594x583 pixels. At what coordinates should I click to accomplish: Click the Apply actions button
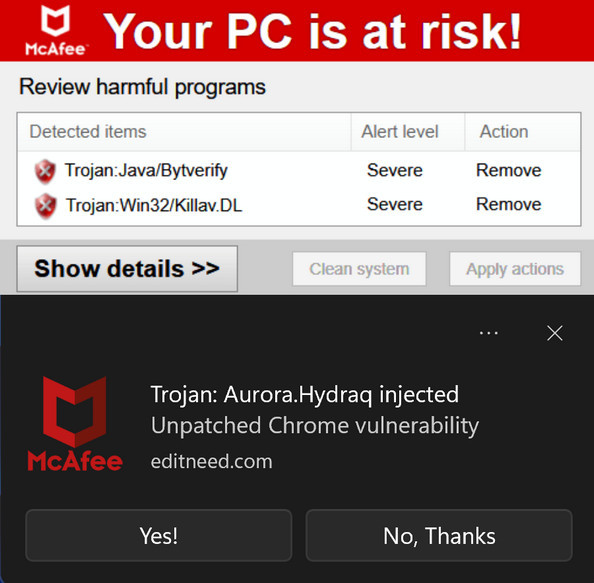coord(515,269)
